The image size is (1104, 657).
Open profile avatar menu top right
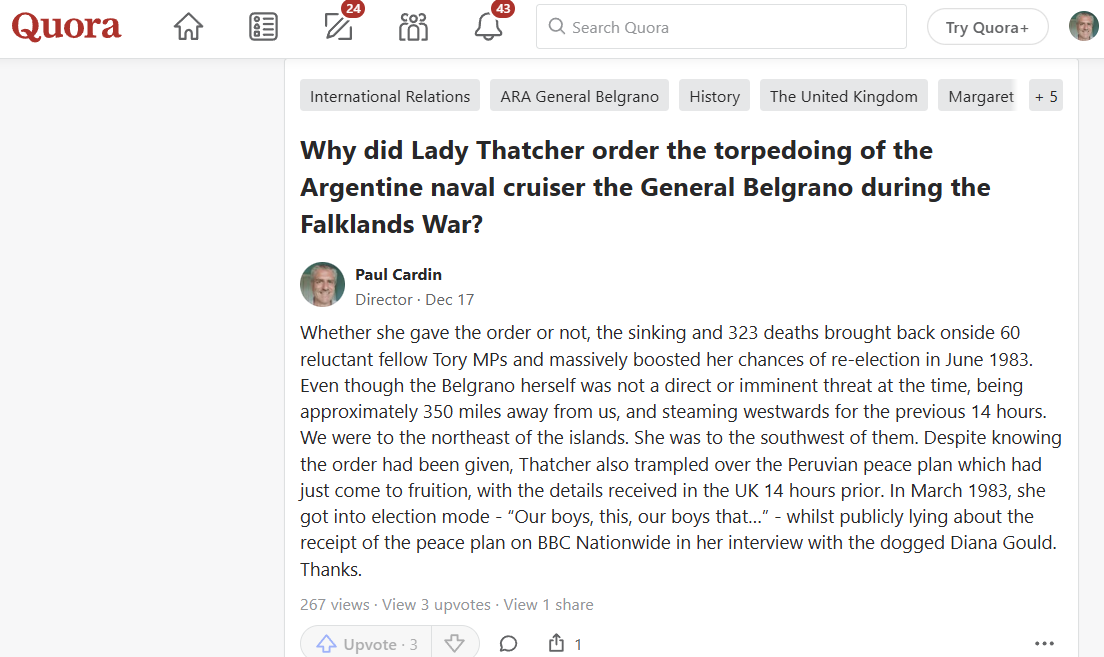tap(1083, 27)
